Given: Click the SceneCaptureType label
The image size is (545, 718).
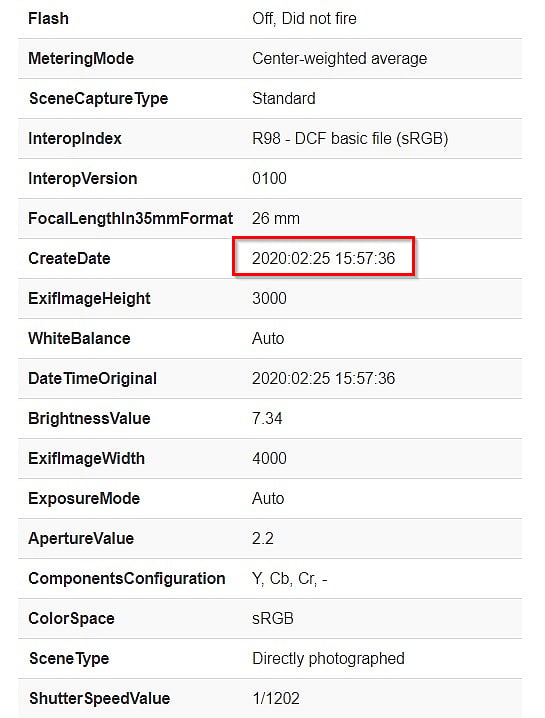Looking at the screenshot, I should 98,99.
